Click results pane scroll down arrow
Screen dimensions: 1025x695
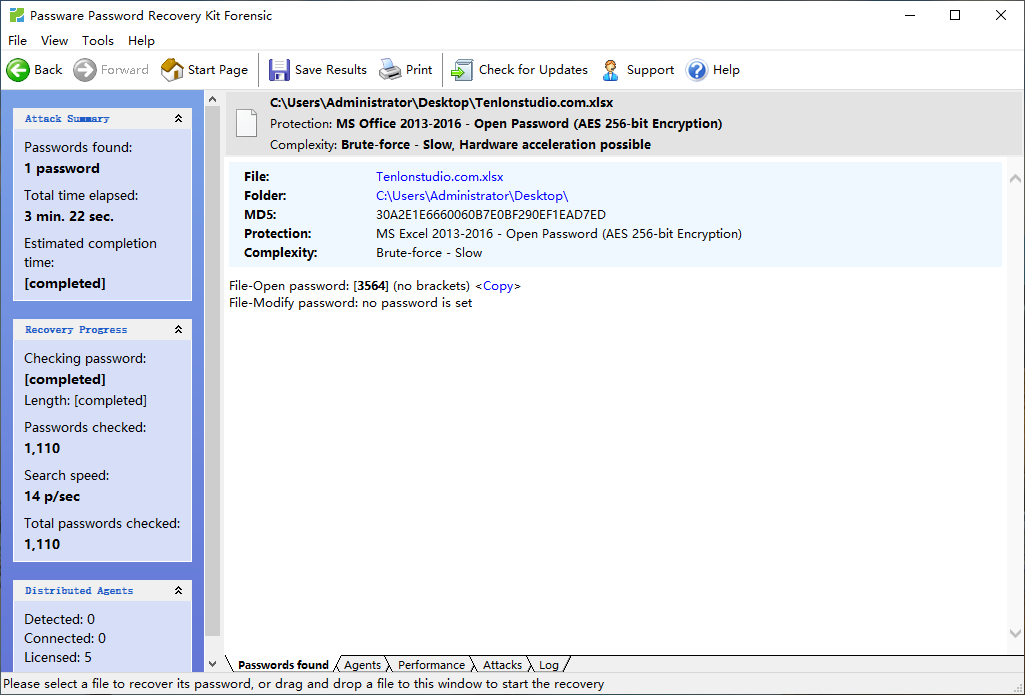coord(1015,633)
